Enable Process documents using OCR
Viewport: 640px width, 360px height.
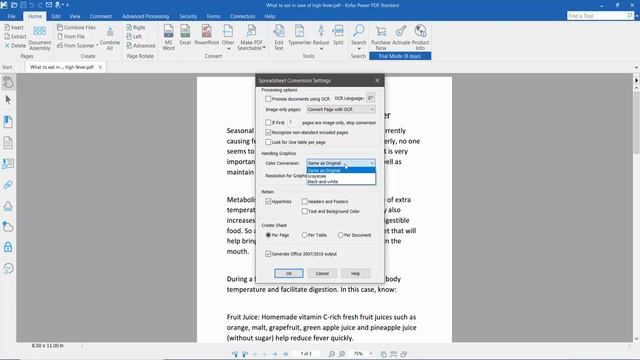[268, 99]
